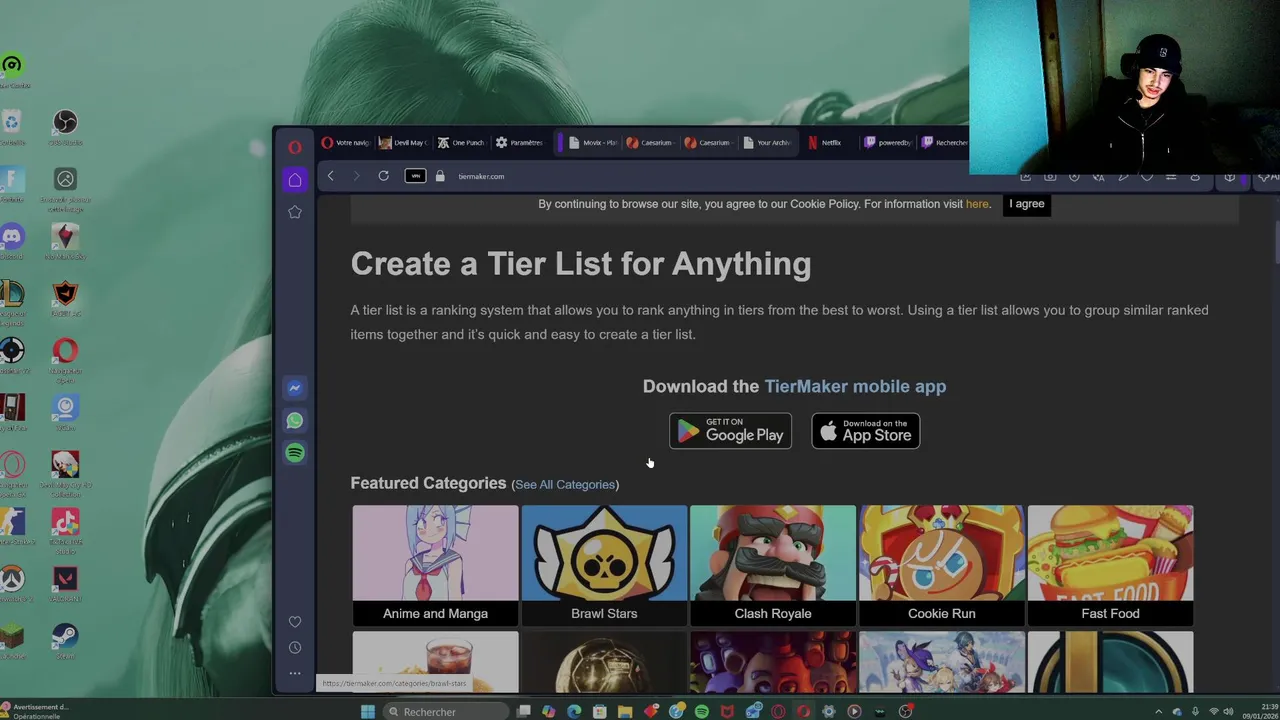Open the Clash Royale category
The width and height of the screenshot is (1280, 720).
coord(773,565)
